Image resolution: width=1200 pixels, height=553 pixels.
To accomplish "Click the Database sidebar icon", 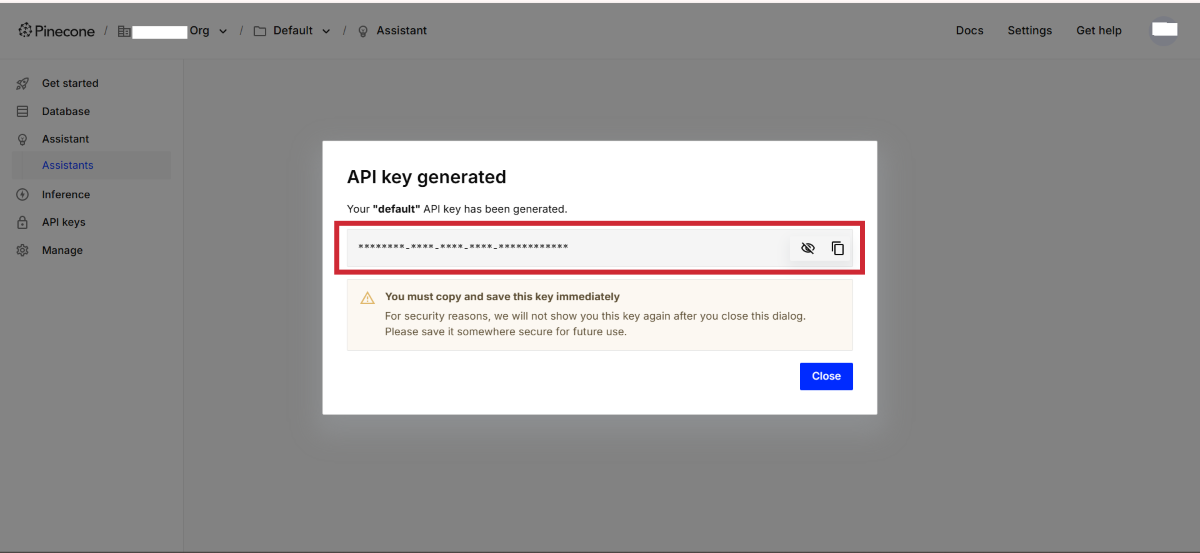I will click(x=22, y=112).
